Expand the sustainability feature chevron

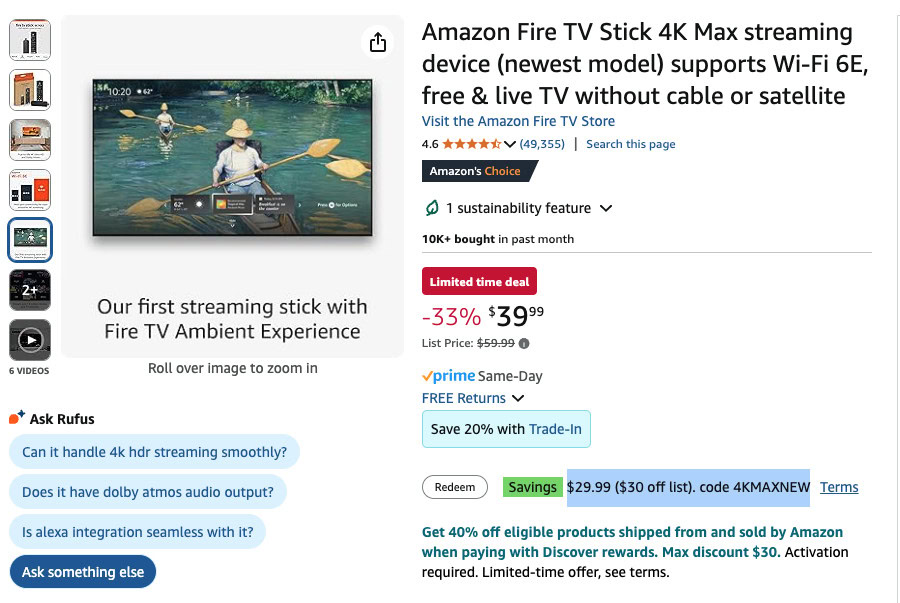605,208
